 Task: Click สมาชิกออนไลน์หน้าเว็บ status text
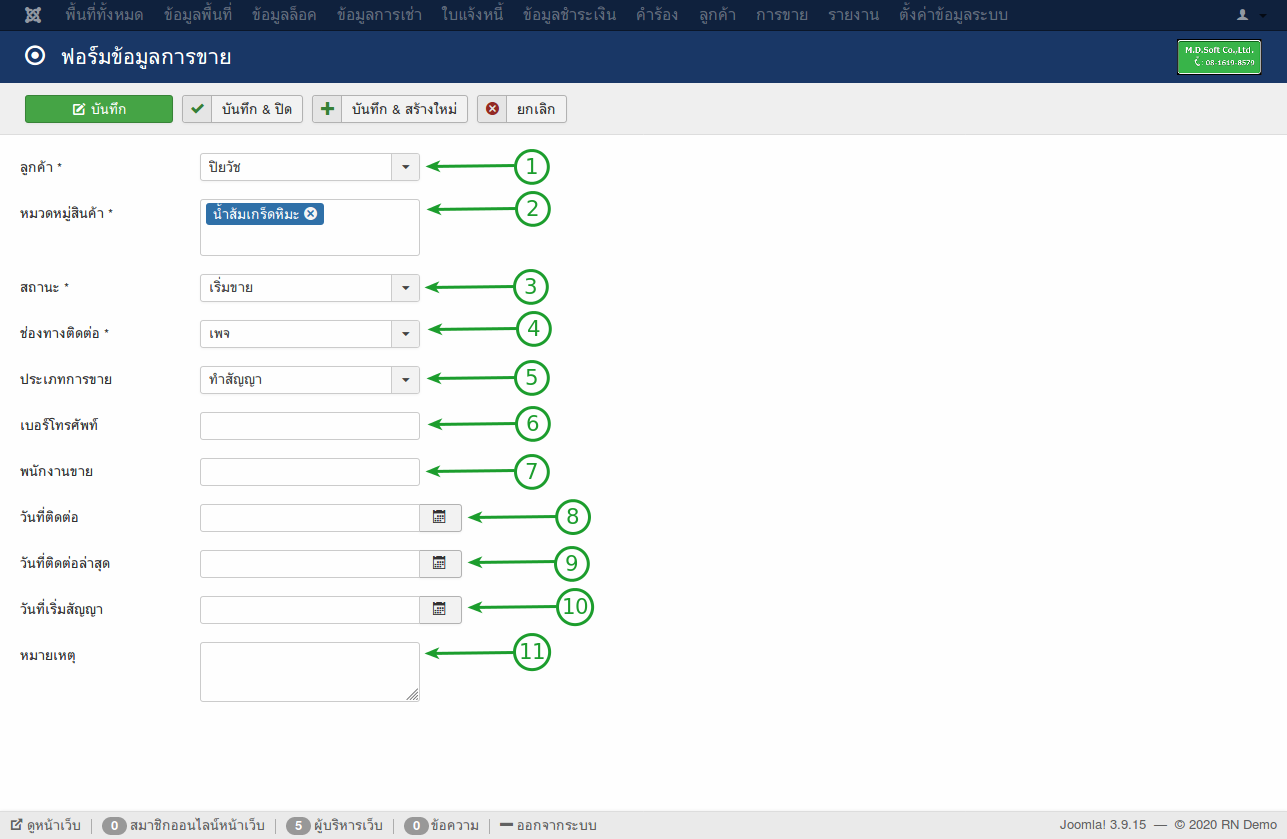pyautogui.click(x=197, y=826)
